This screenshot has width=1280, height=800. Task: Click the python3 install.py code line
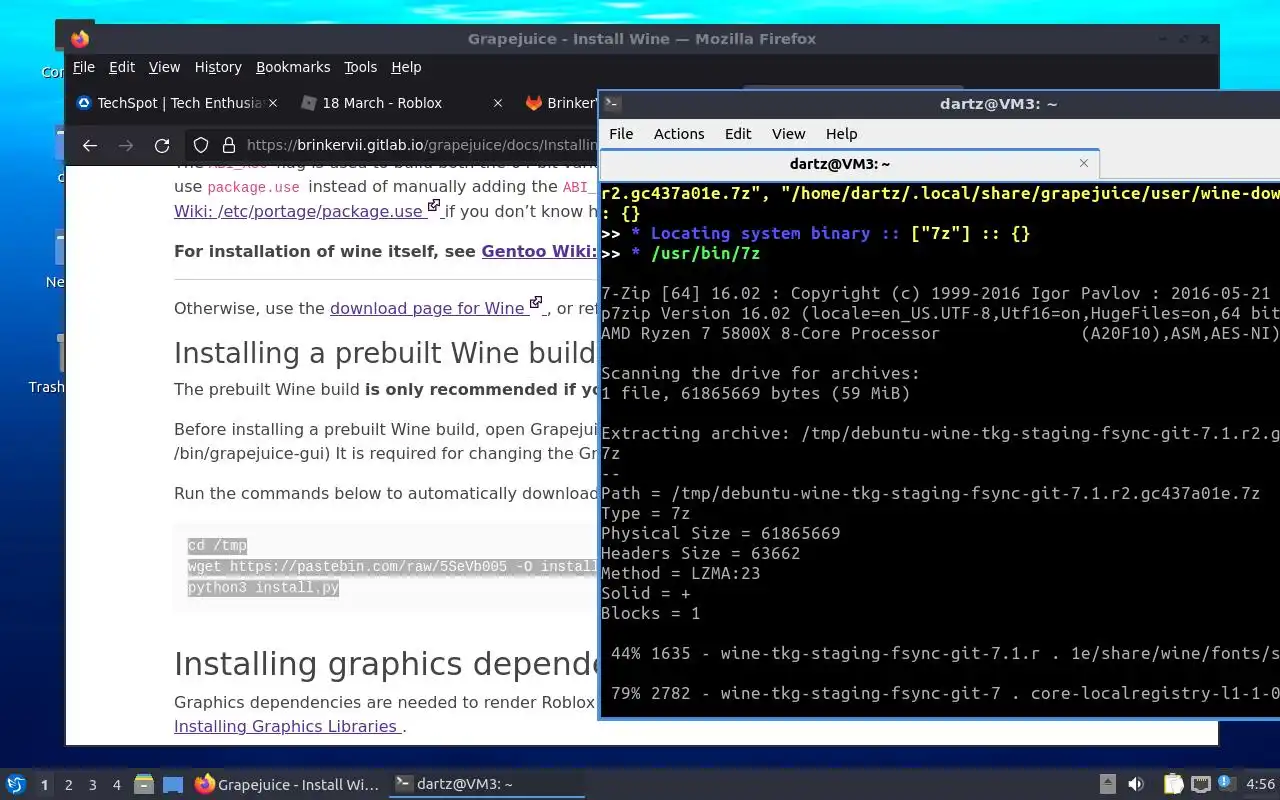click(263, 588)
